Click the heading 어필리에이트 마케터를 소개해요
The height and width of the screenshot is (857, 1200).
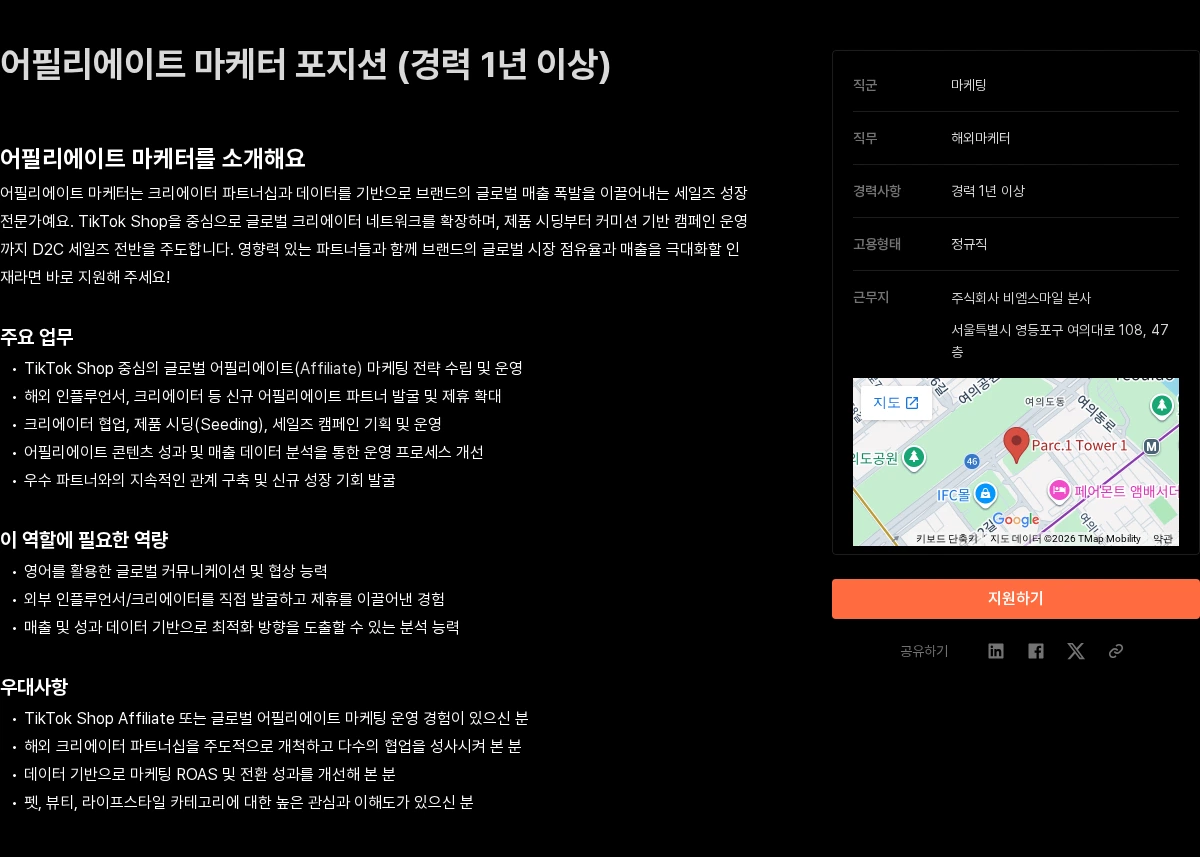[153, 159]
